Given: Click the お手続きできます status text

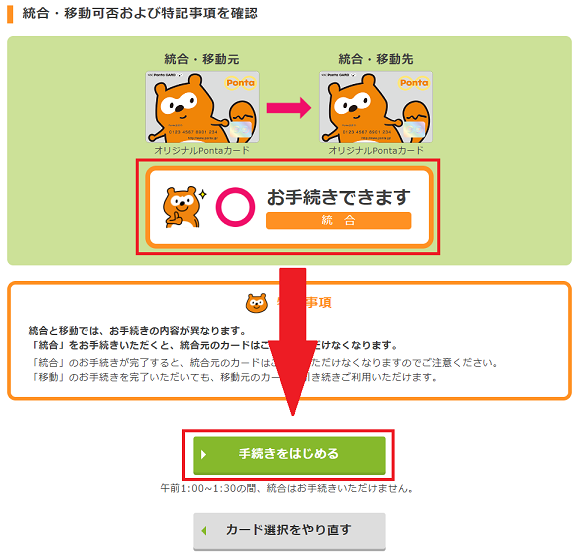Looking at the screenshot, I should tap(339, 197).
